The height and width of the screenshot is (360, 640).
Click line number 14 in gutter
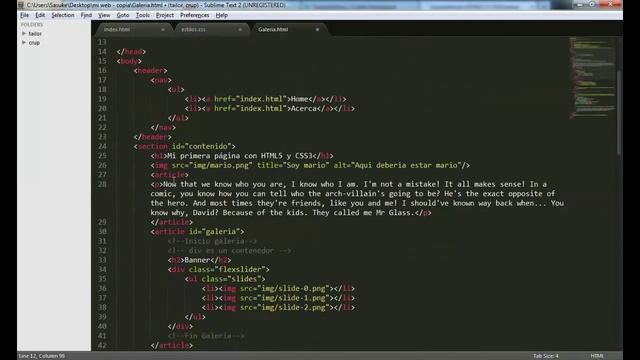(x=102, y=51)
